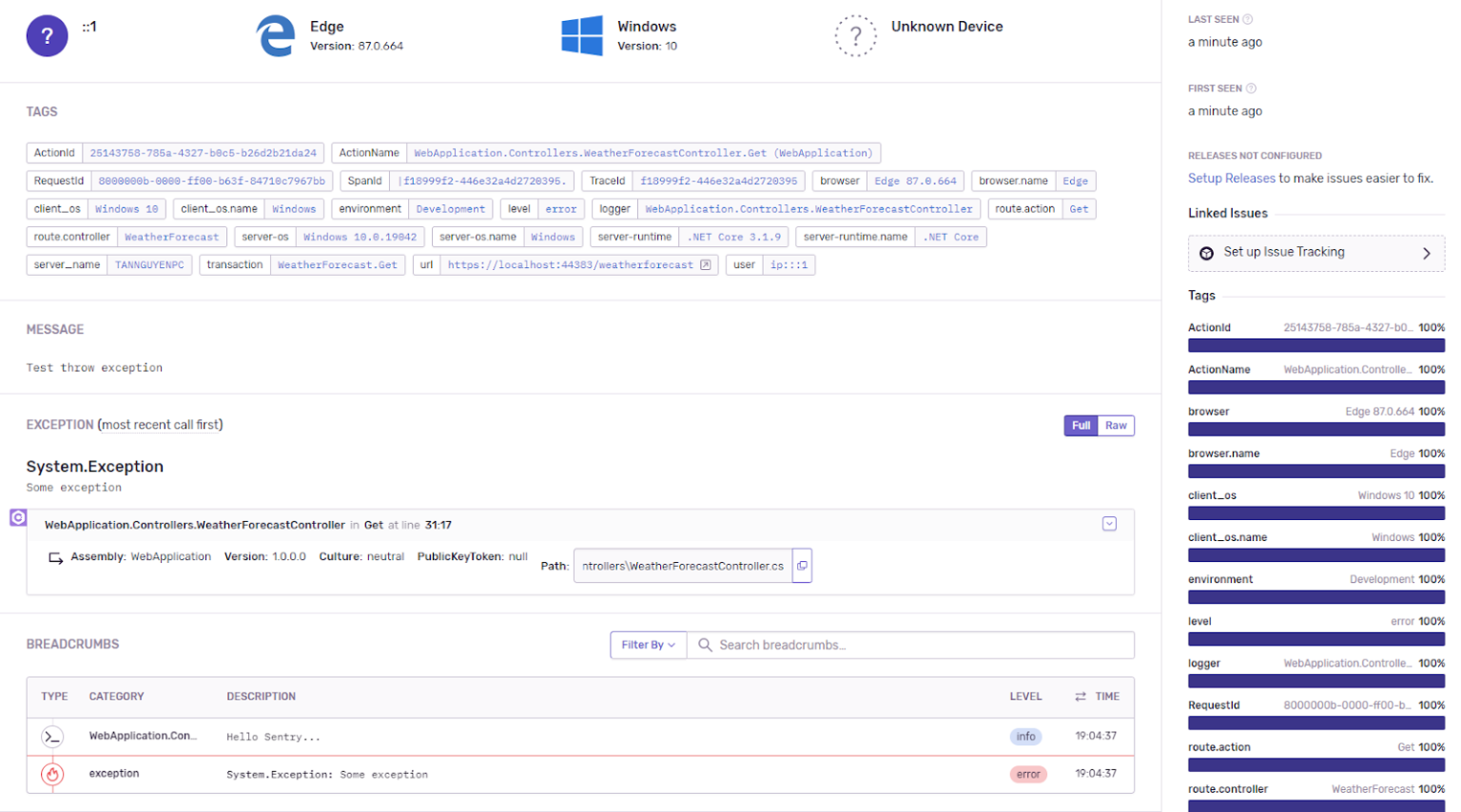Switch exception view to Raw
Screen dimensions: 1461x812
1116,425
